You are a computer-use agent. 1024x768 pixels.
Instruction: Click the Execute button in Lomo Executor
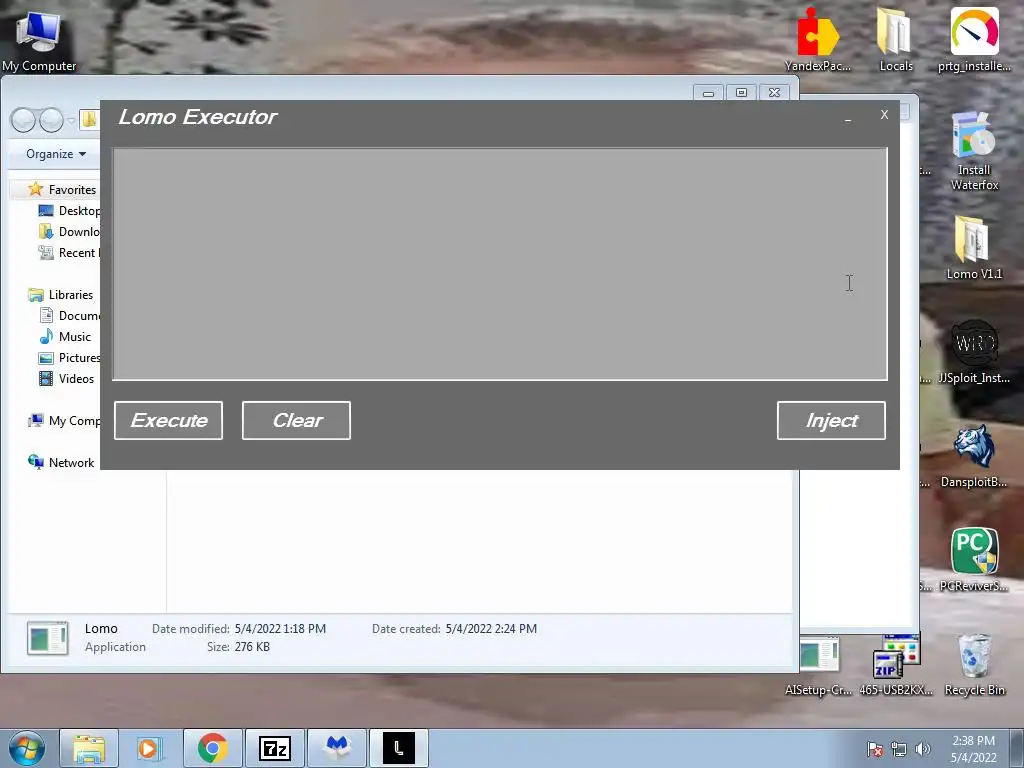pos(168,421)
